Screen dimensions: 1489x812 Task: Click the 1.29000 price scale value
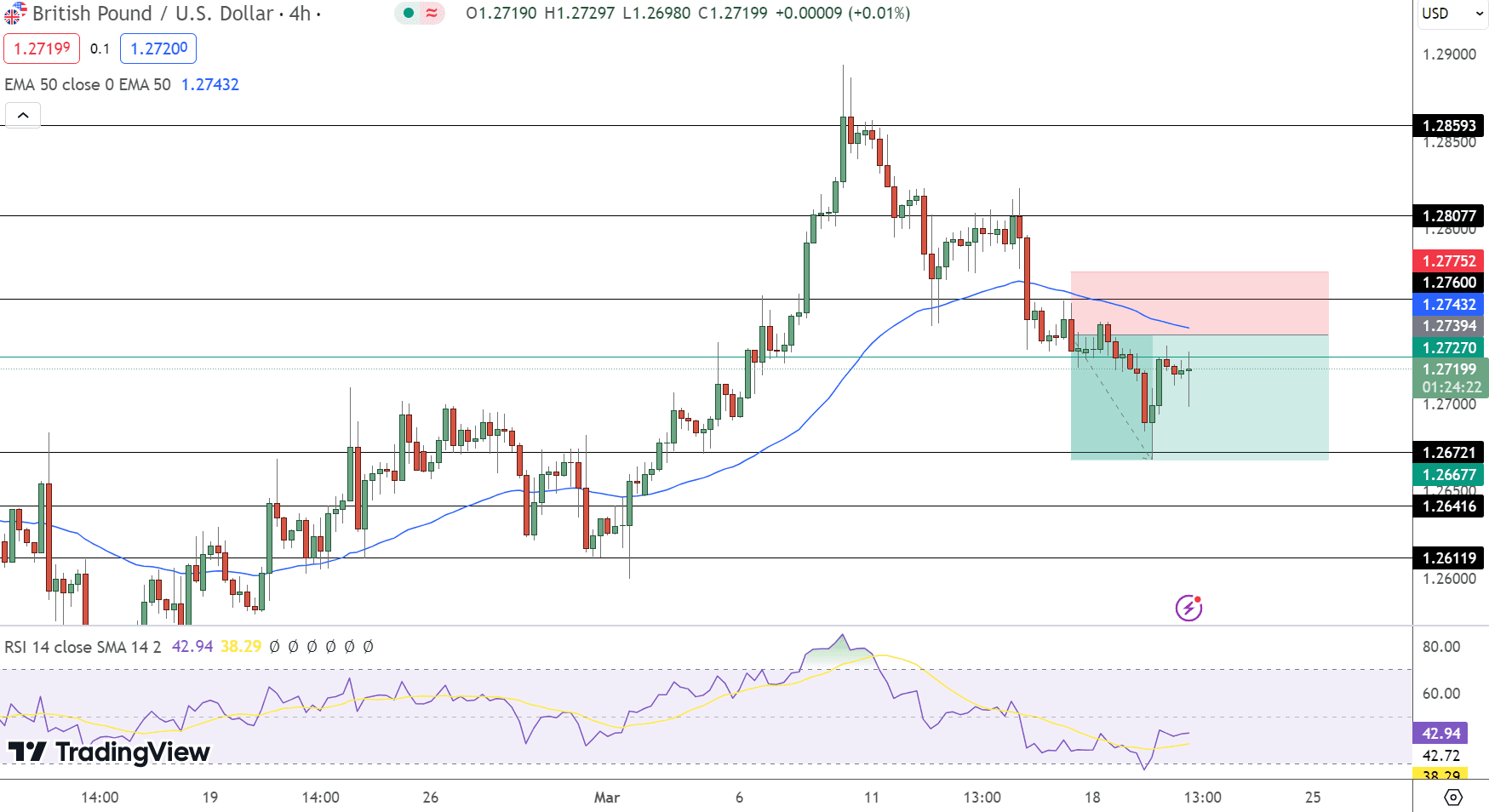click(x=1449, y=54)
